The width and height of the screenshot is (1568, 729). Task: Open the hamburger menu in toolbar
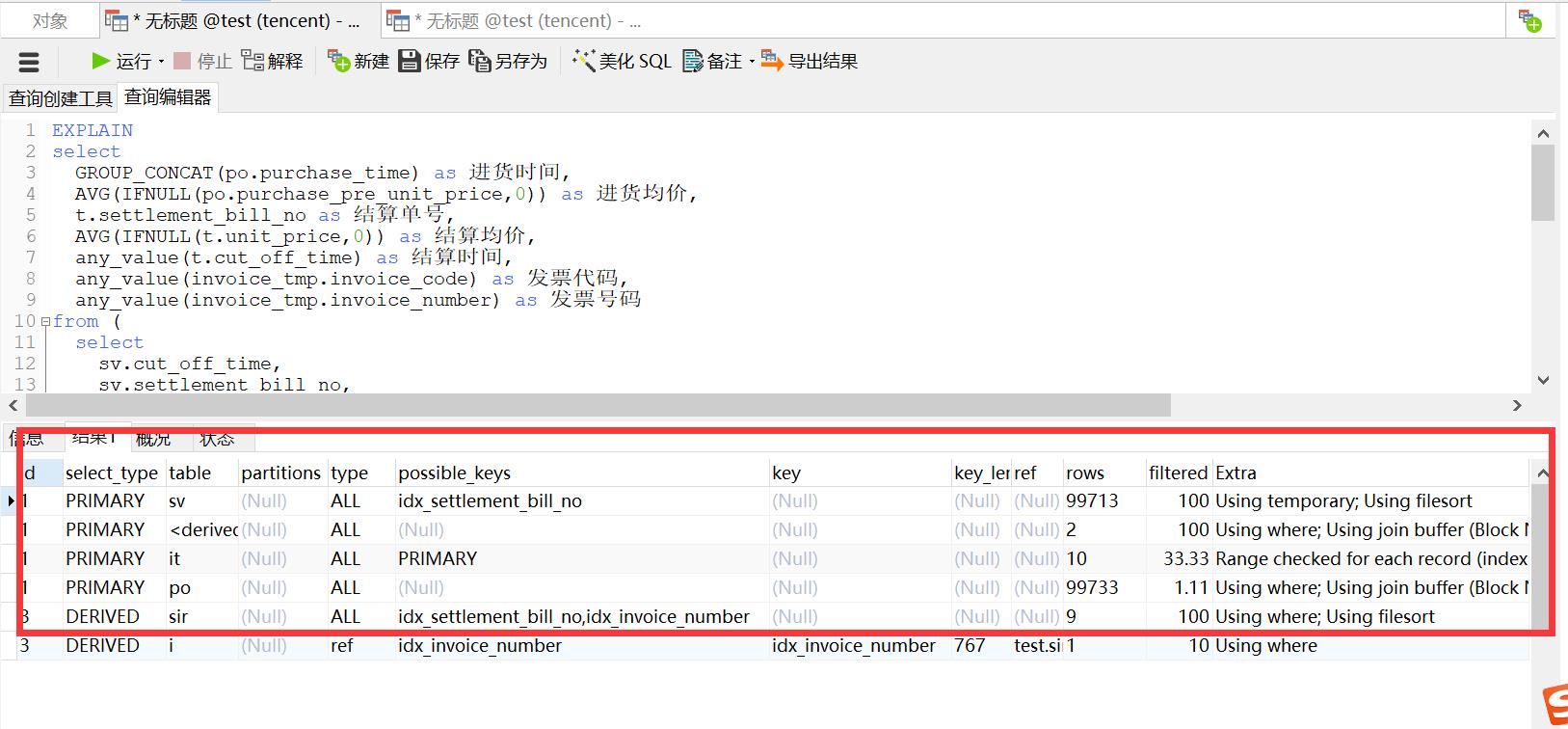click(29, 63)
